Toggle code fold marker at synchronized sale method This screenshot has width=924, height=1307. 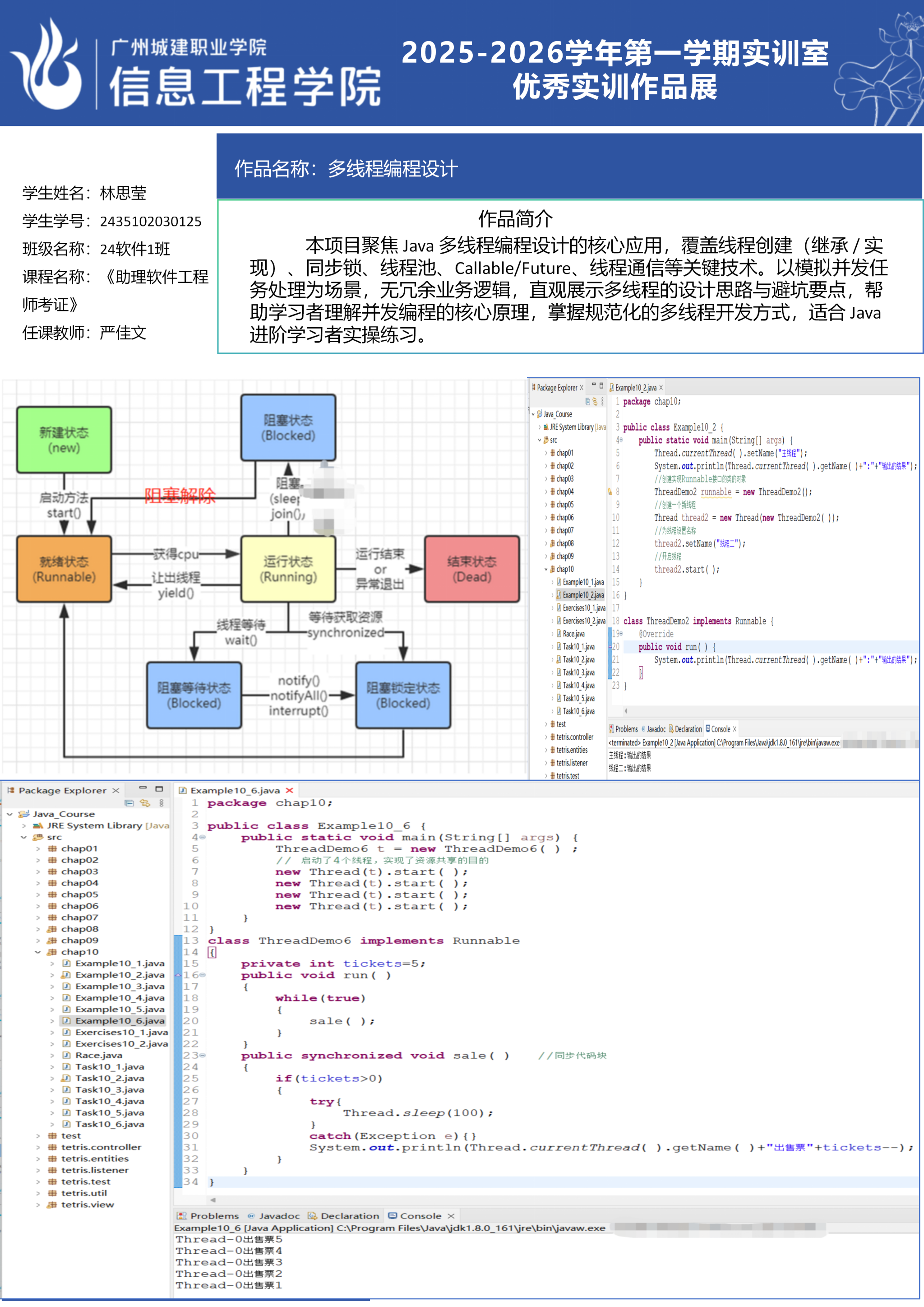click(203, 1055)
